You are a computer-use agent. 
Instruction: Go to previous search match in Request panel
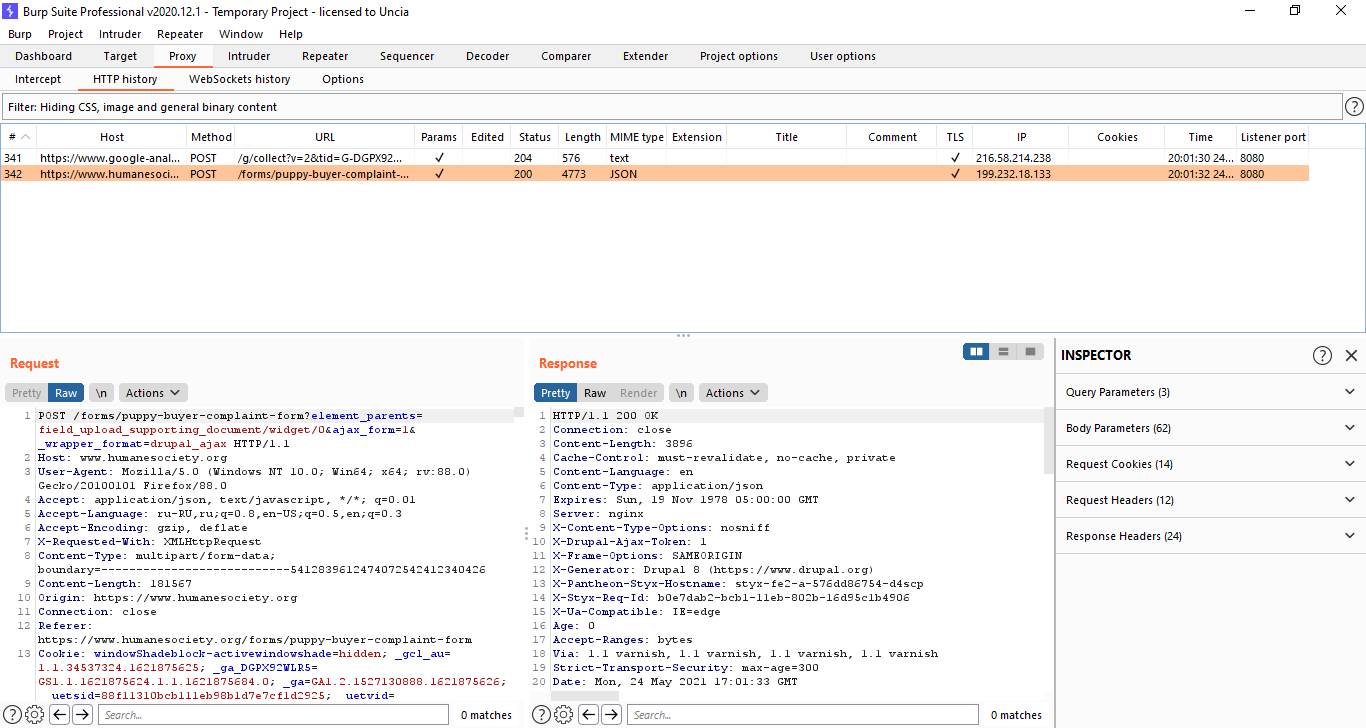click(59, 714)
